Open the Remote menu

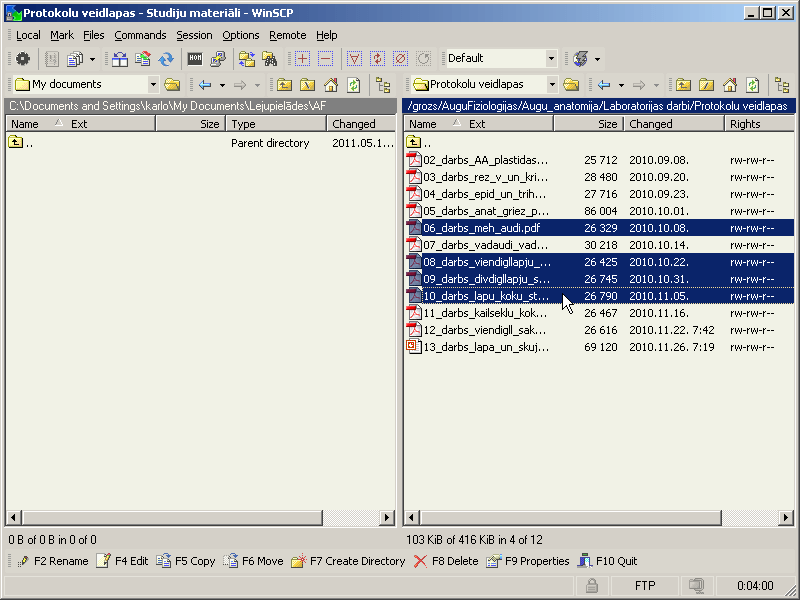coord(288,35)
